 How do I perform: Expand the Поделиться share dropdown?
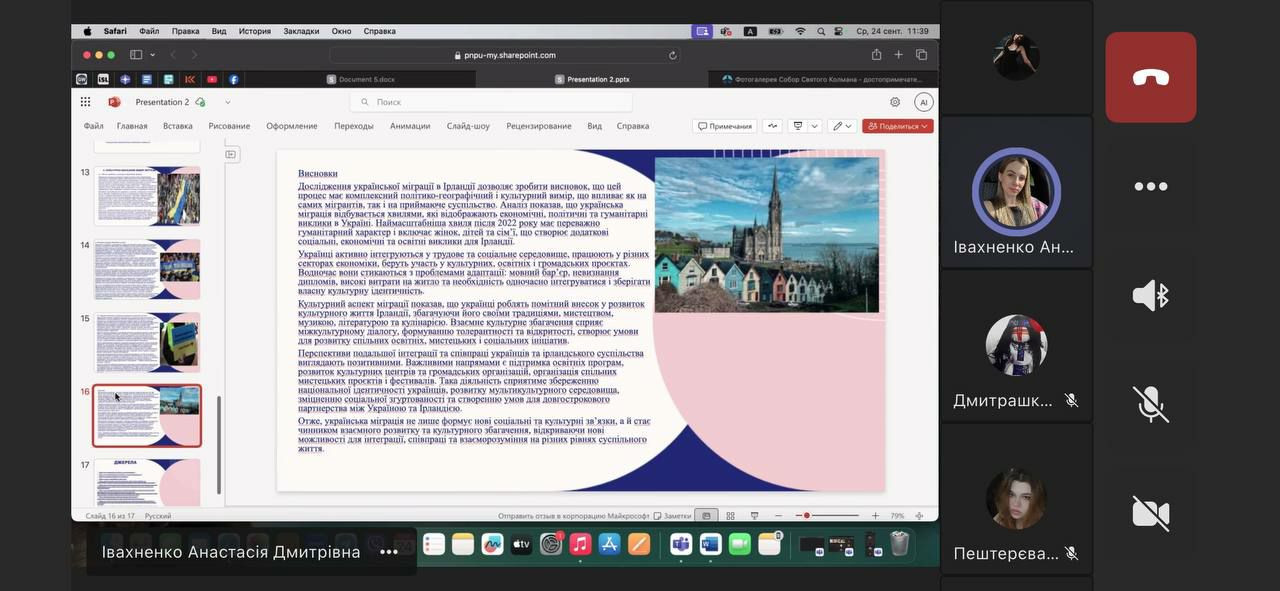point(926,126)
